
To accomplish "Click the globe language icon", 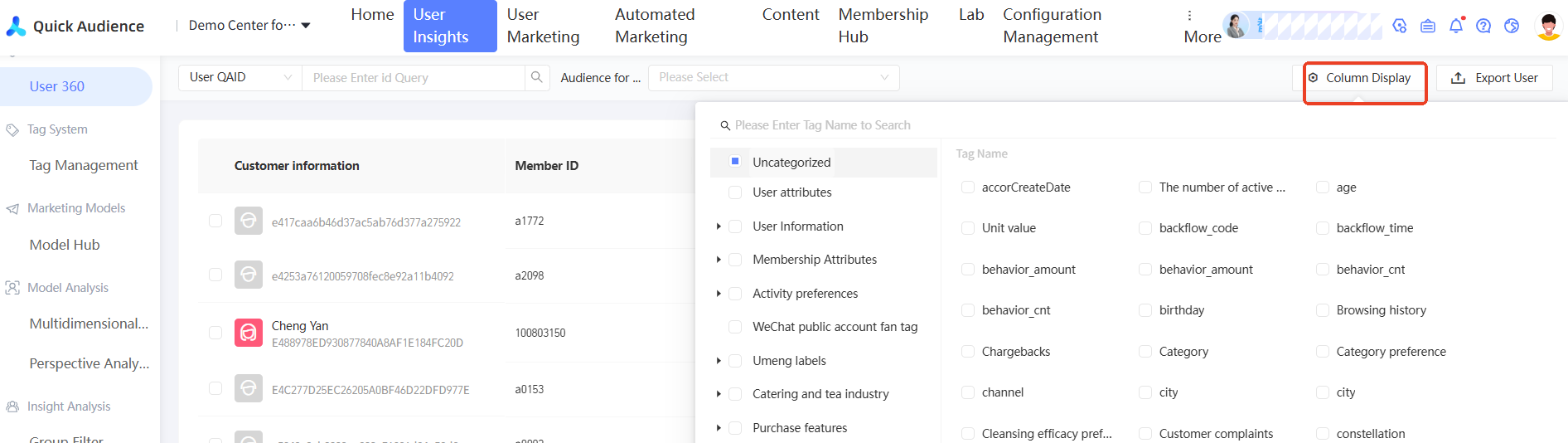I will click(1512, 26).
